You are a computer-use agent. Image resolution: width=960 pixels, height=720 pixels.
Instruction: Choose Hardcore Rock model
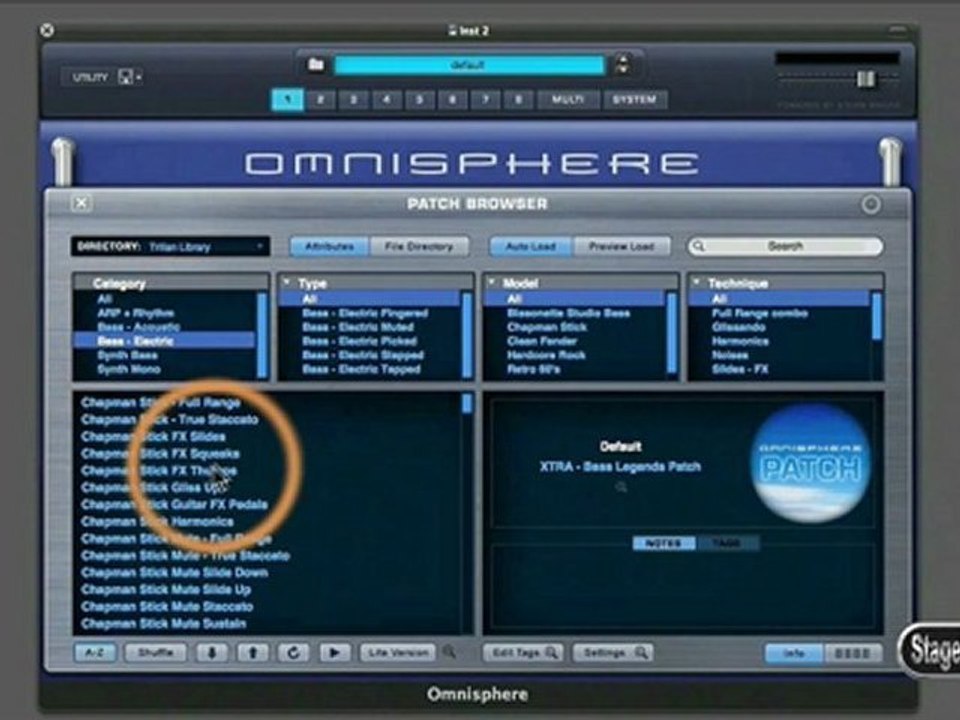point(546,355)
